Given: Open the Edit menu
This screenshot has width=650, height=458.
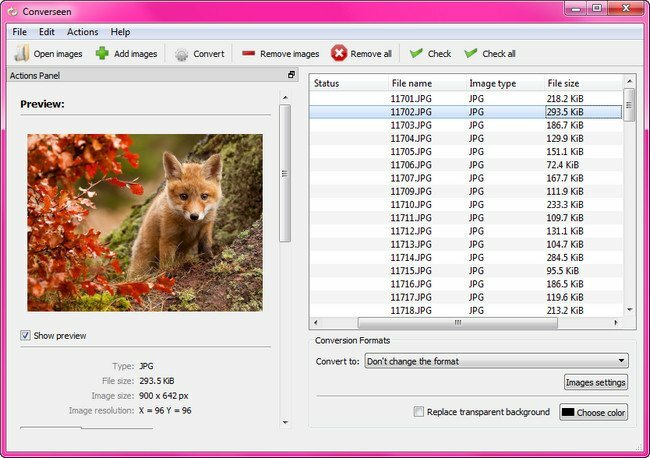Looking at the screenshot, I should click(47, 32).
